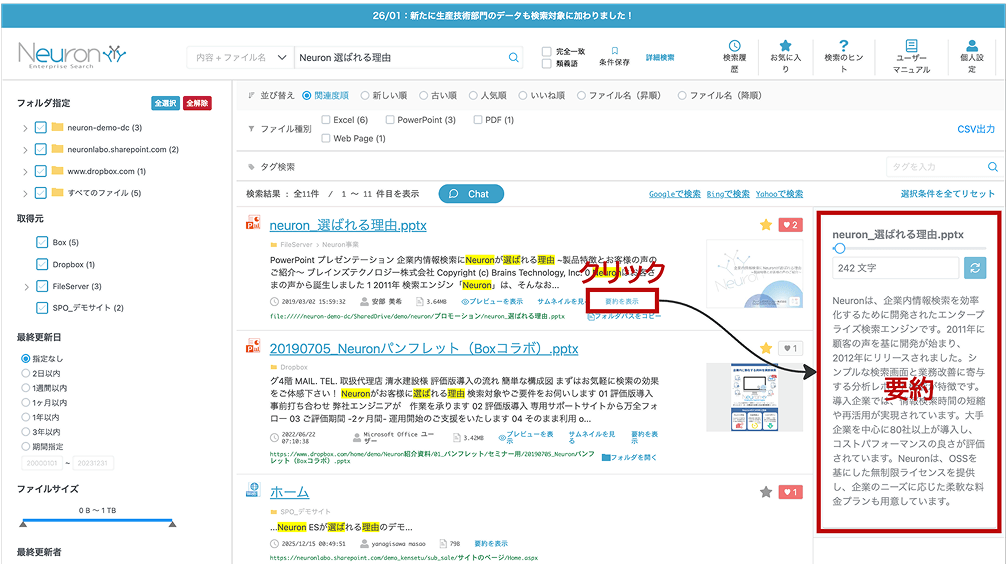
Task: Click the search magnifier icon
Action: [x=513, y=57]
